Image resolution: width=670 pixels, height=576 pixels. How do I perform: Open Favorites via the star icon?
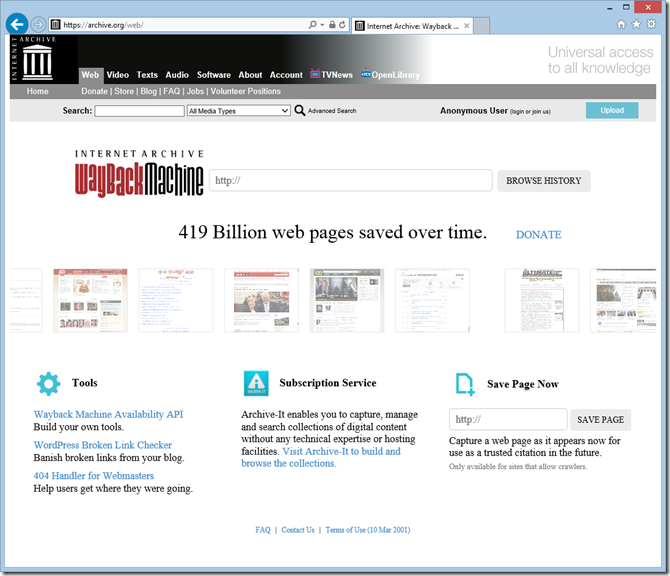(636, 24)
